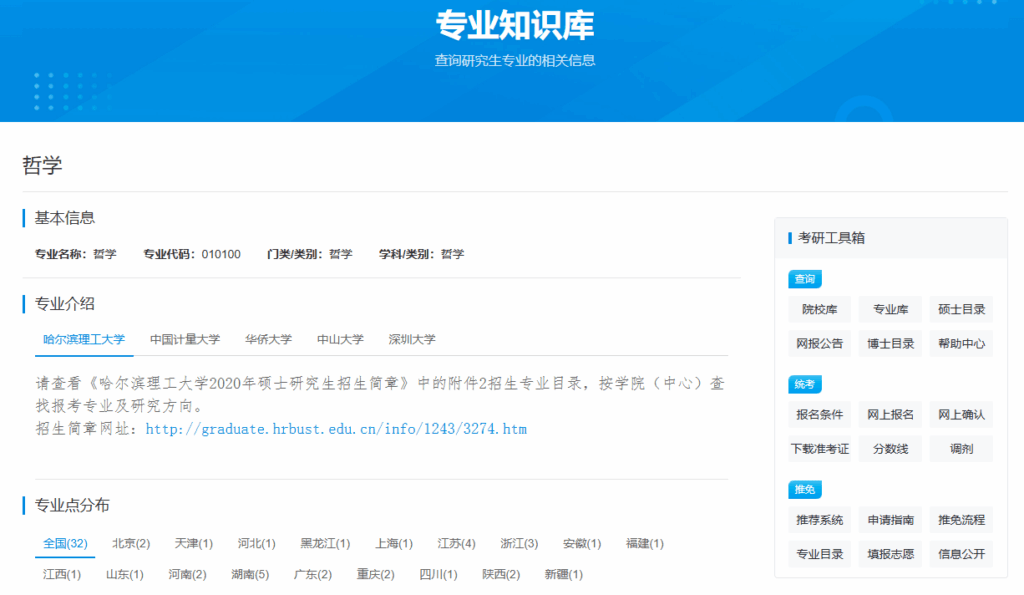1024x595 pixels.
Task: Select the 华侨大学 tab
Action: point(268,339)
